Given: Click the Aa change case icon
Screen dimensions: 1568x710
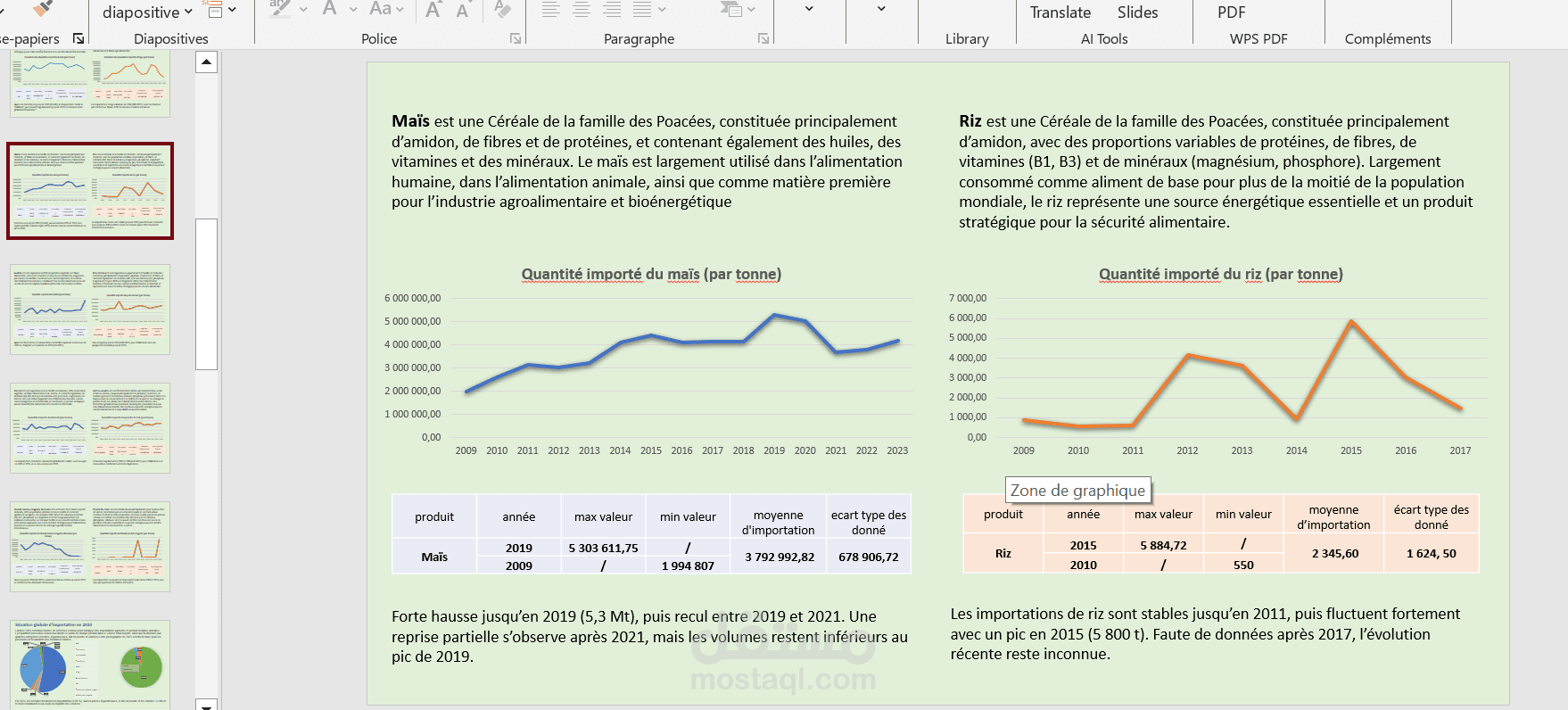Looking at the screenshot, I should click(x=381, y=9).
